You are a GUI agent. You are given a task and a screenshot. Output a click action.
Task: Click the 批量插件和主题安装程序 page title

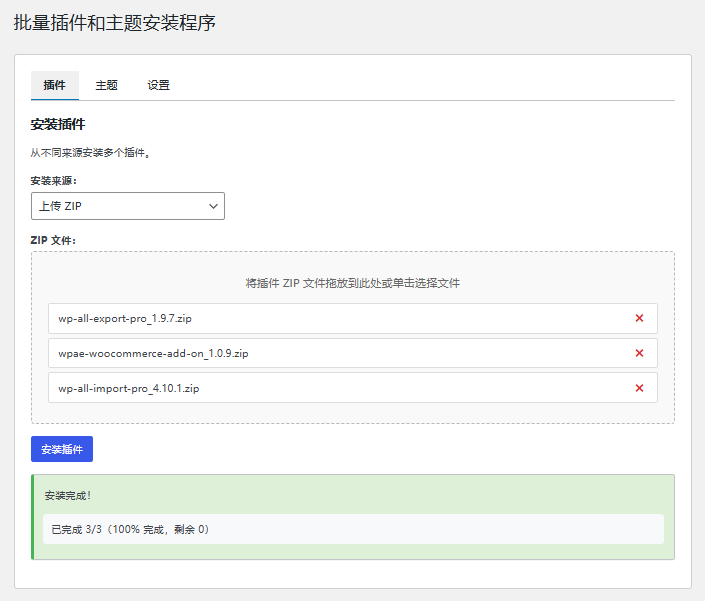click(x=114, y=22)
